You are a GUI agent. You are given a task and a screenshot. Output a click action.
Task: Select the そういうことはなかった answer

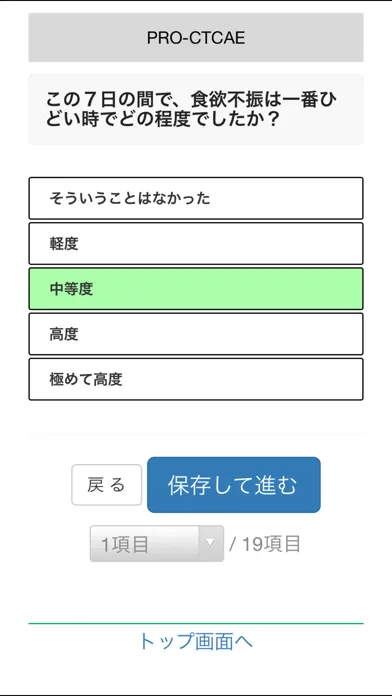point(196,198)
